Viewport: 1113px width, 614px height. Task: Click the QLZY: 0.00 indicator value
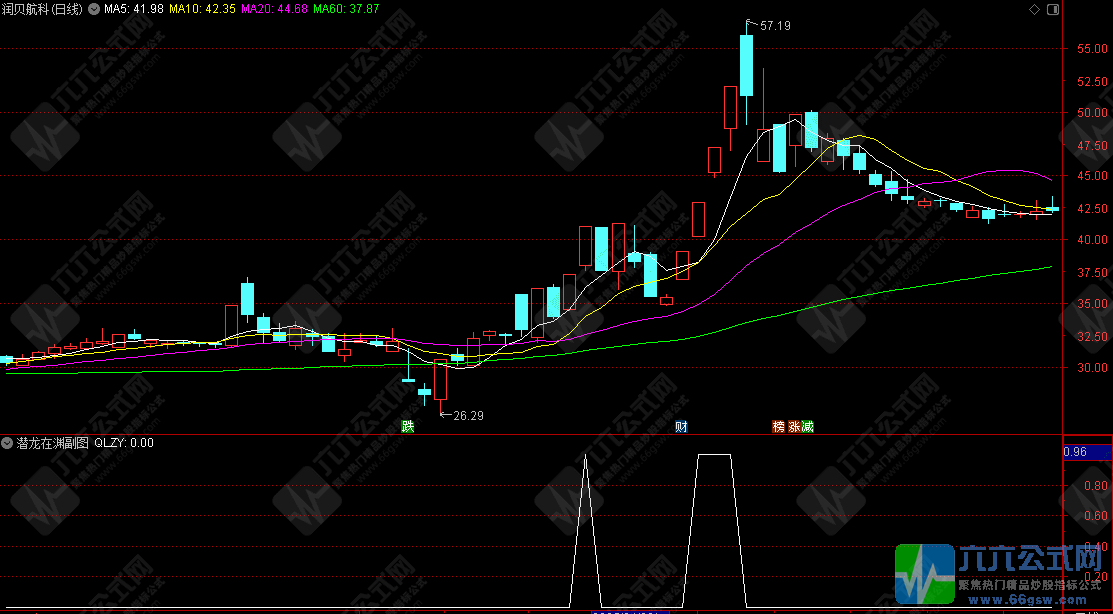(x=124, y=442)
